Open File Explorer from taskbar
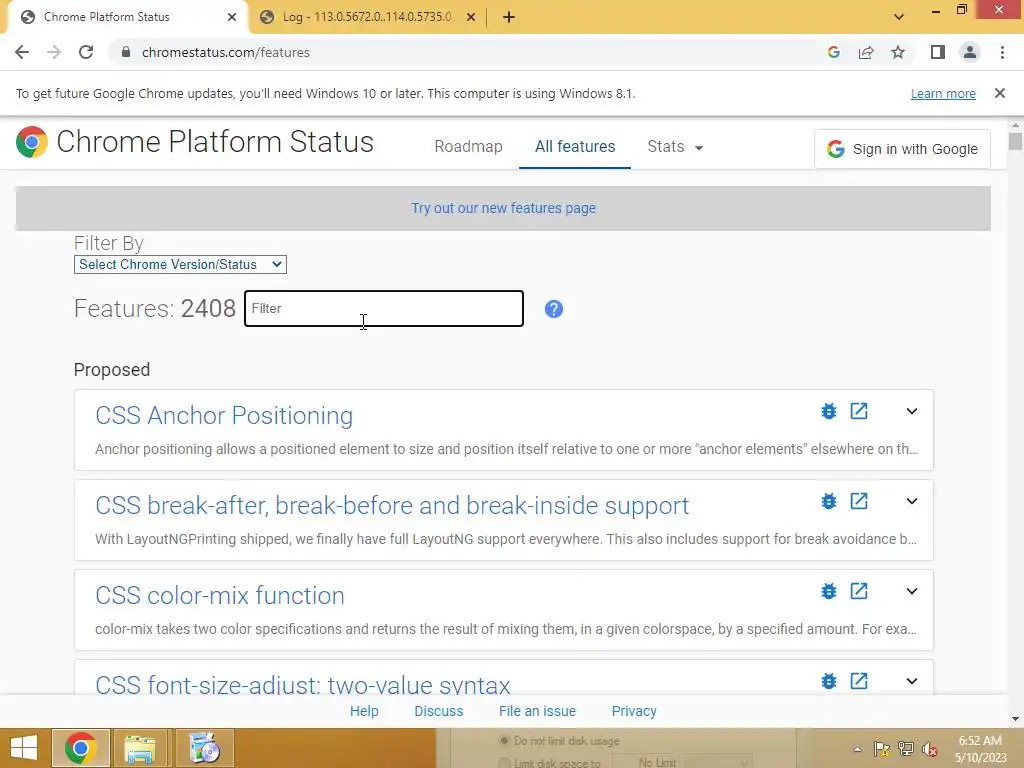Screen dimensions: 1024x768 pyautogui.click(x=140, y=748)
